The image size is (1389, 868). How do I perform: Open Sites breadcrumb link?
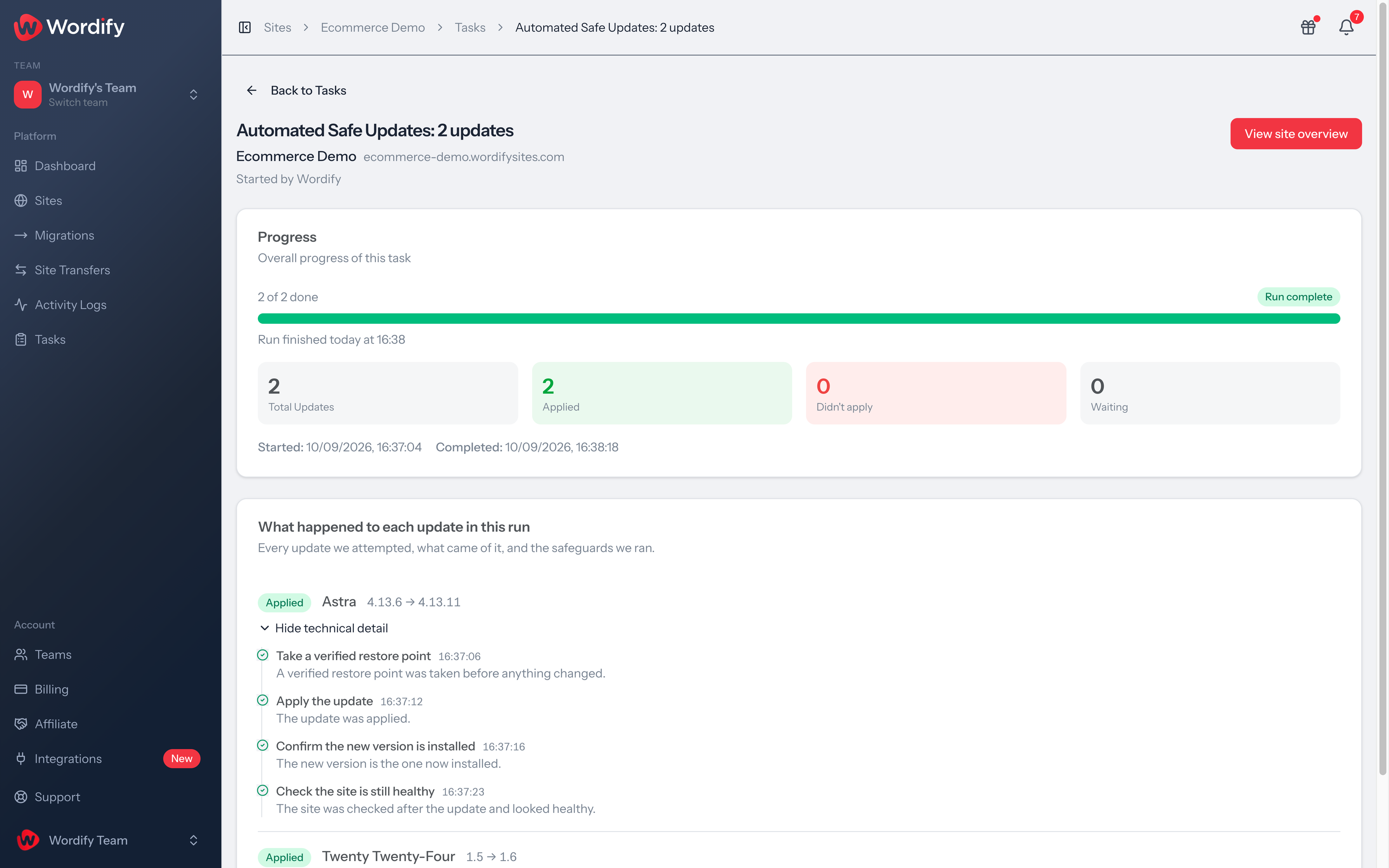pyautogui.click(x=277, y=27)
